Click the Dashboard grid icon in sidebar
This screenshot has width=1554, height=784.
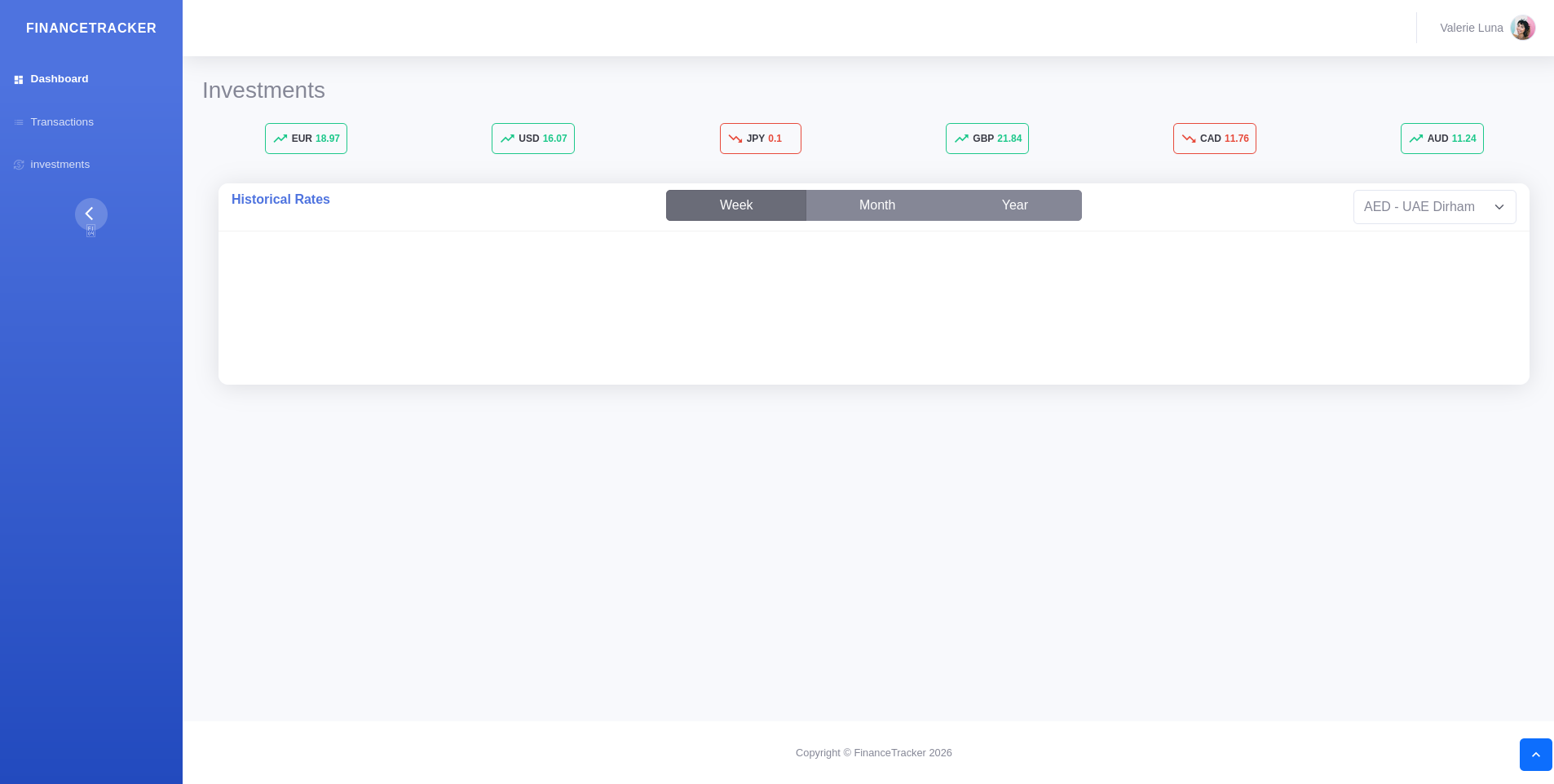[19, 80]
